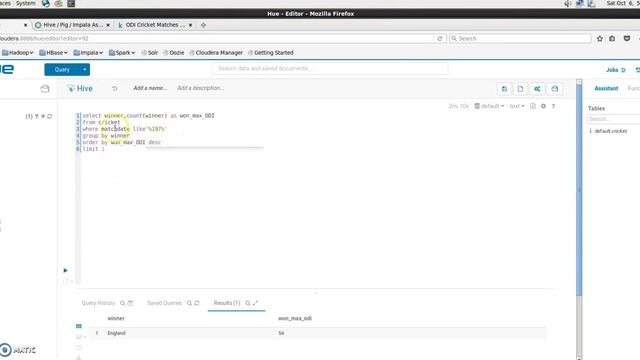Click the Tables search field in Assistant

pyautogui.click(x=613, y=119)
